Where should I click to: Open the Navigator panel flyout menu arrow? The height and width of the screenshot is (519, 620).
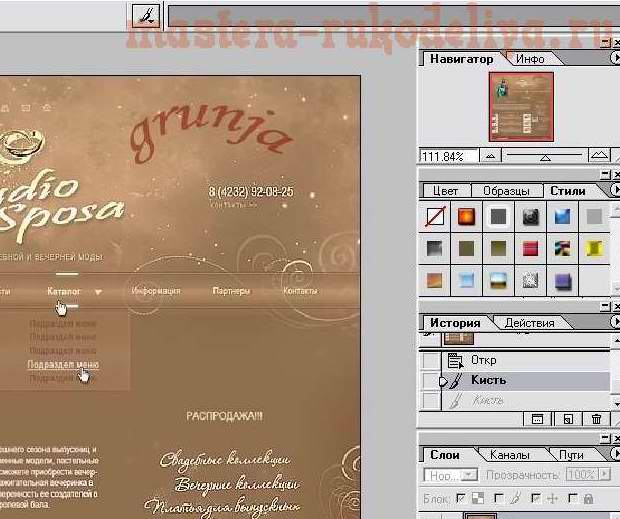coord(615,58)
